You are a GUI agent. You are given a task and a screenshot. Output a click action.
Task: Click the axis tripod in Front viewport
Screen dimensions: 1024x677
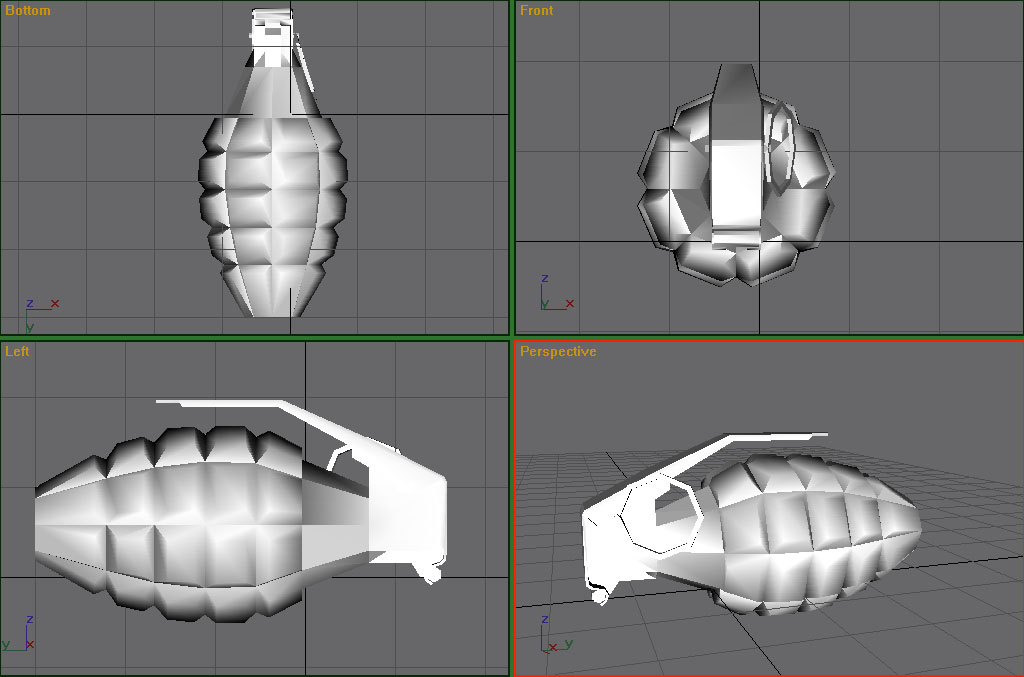point(551,296)
